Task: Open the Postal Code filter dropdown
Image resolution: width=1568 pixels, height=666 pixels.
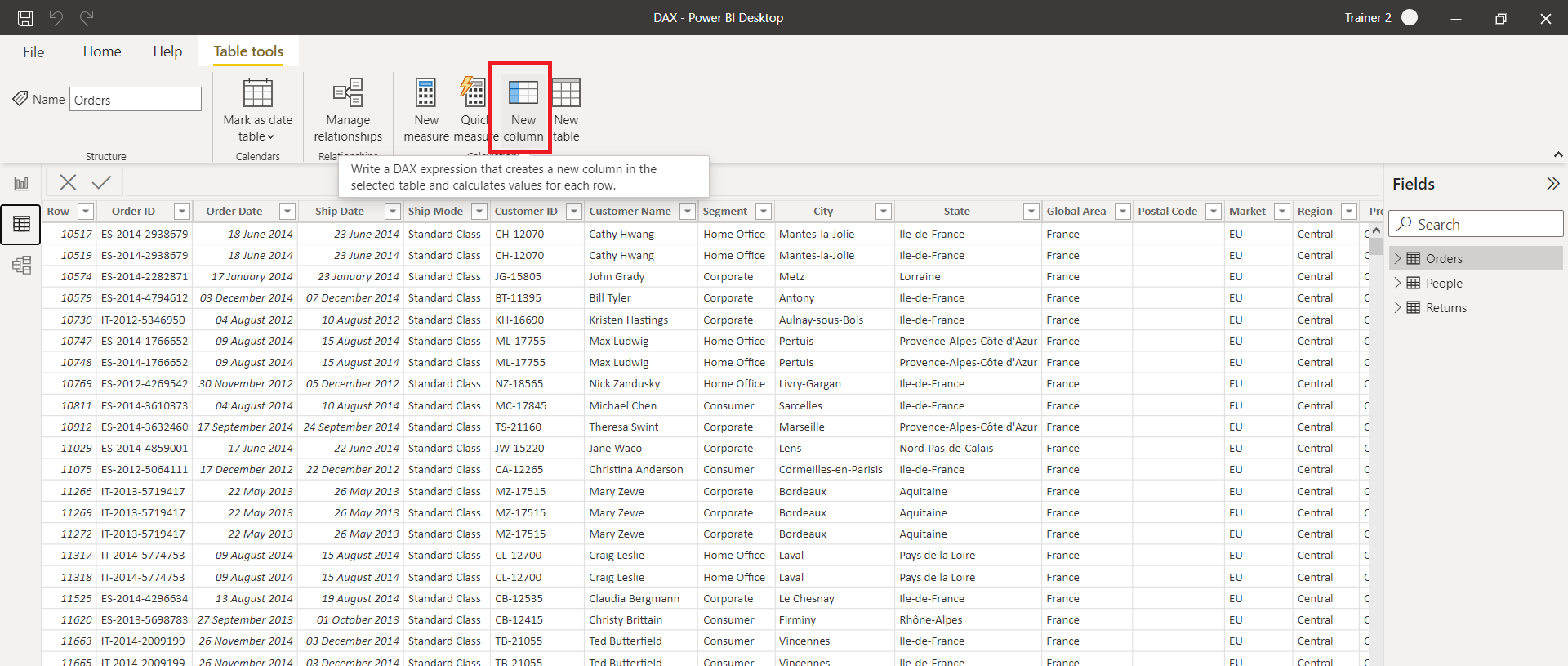Action: [x=1214, y=212]
